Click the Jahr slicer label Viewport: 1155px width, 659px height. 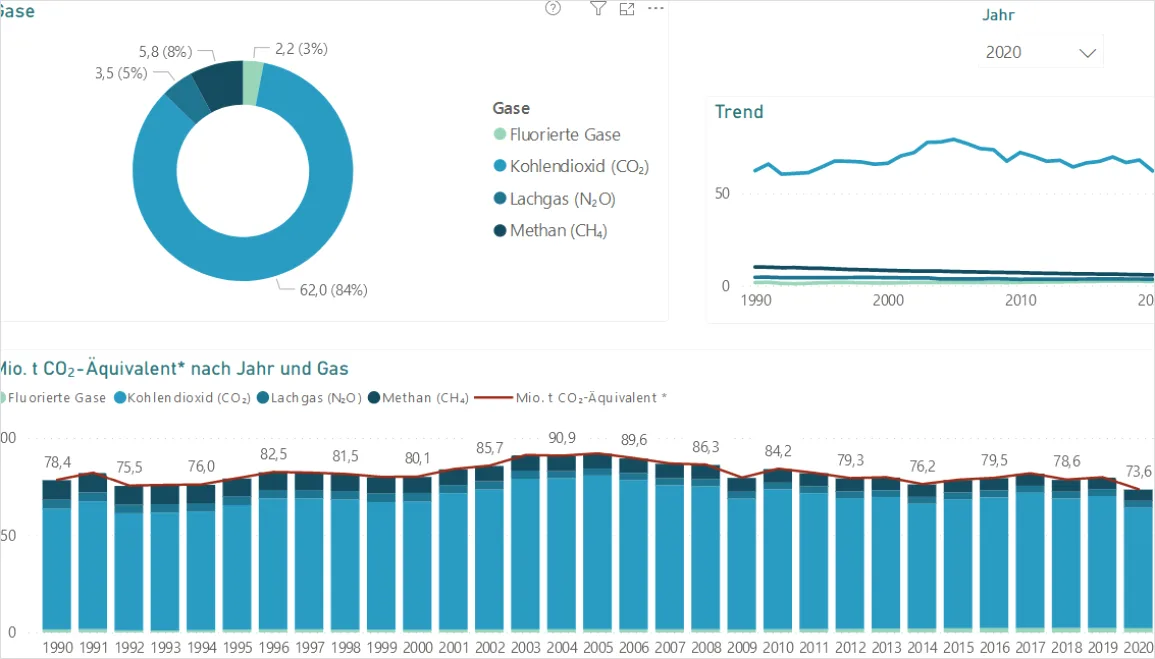[x=998, y=15]
